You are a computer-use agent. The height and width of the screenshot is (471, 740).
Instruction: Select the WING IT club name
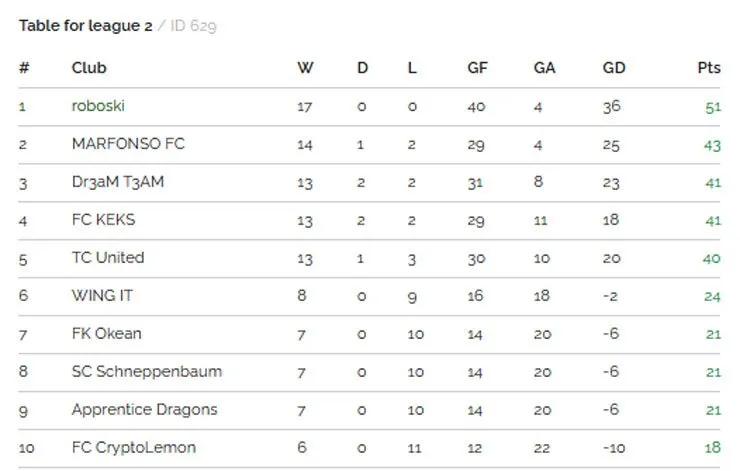[x=102, y=295]
